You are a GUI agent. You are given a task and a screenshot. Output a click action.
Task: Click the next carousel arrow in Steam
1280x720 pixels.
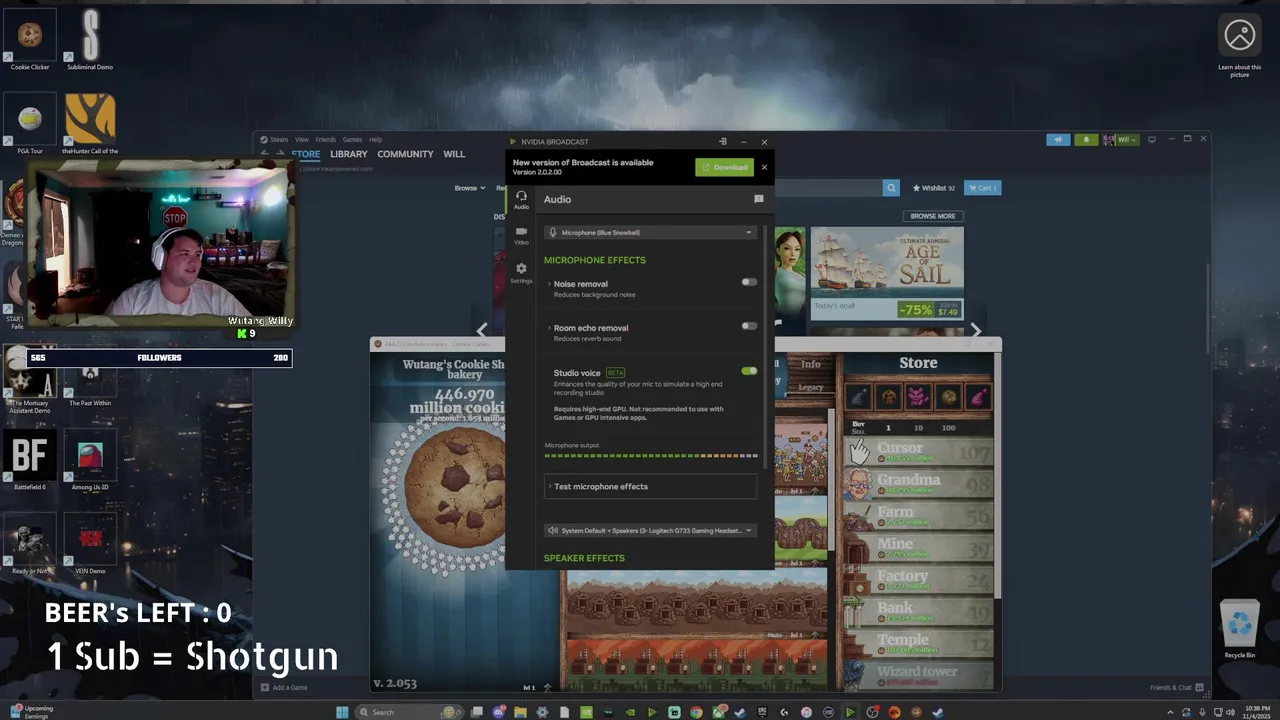(x=976, y=330)
